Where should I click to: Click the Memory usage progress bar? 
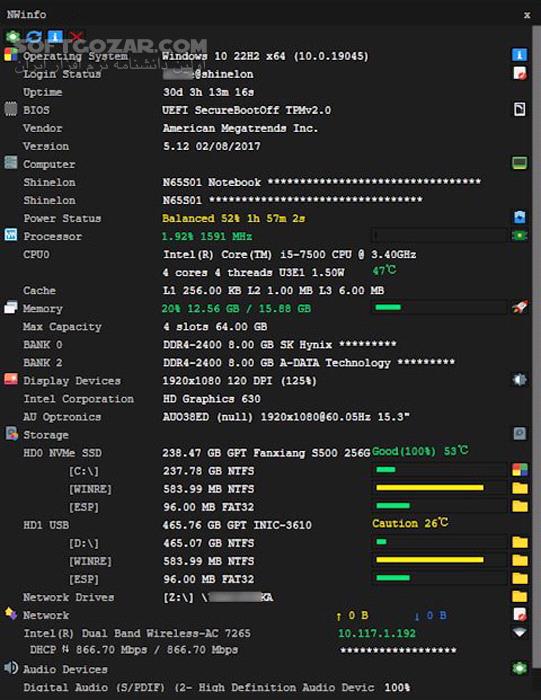tap(439, 307)
